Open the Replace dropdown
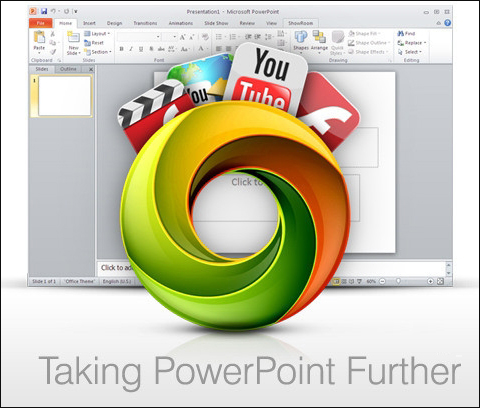This screenshot has height=408, width=480. [x=412, y=43]
